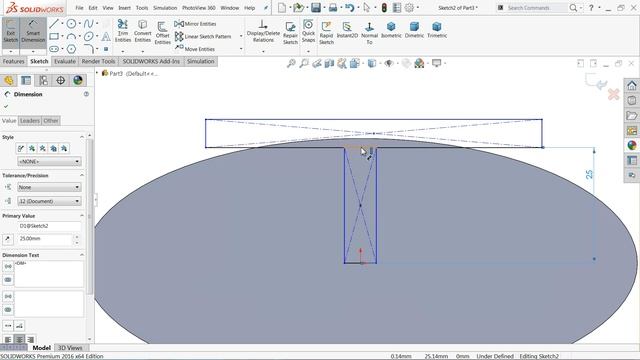Open the DisplayManager tab
640x360 pixels.
[78, 80]
